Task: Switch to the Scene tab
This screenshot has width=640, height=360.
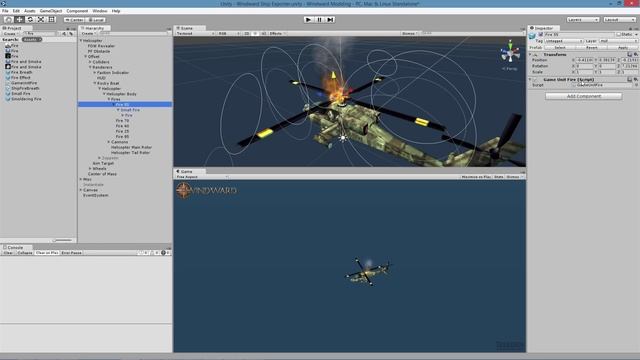Action: 187,28
